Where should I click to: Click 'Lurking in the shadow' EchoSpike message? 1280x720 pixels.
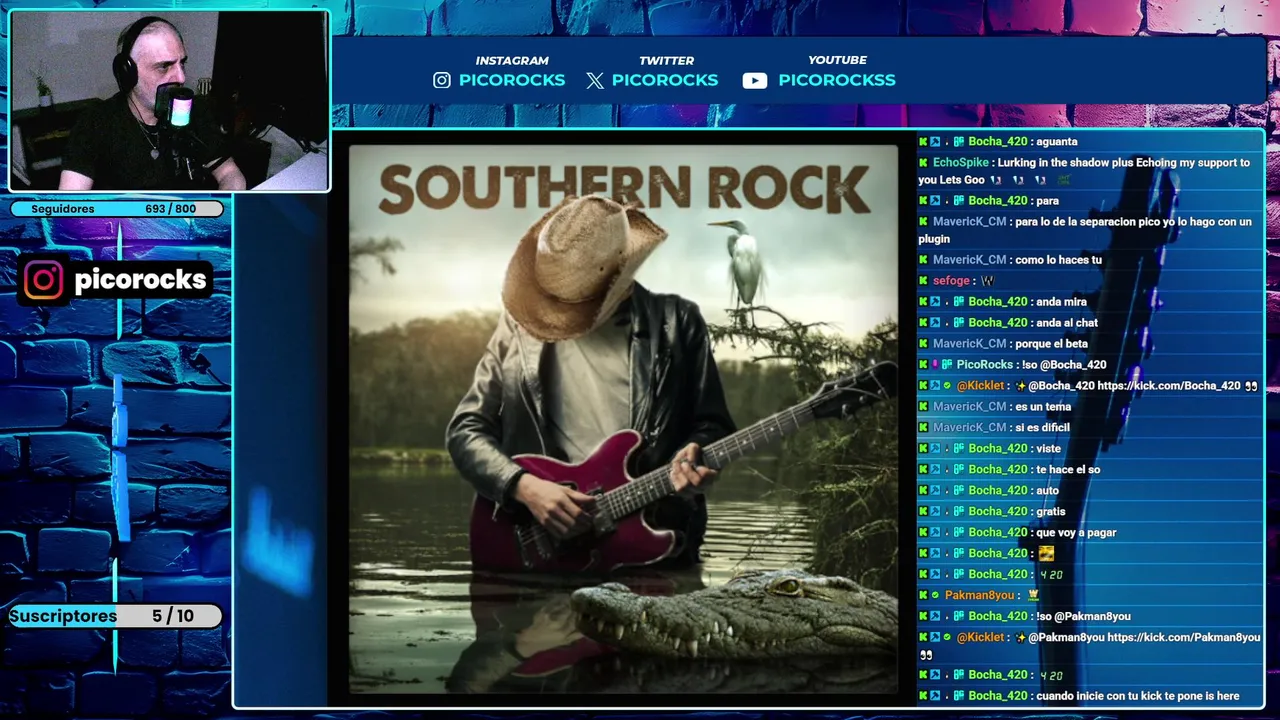(1084, 171)
